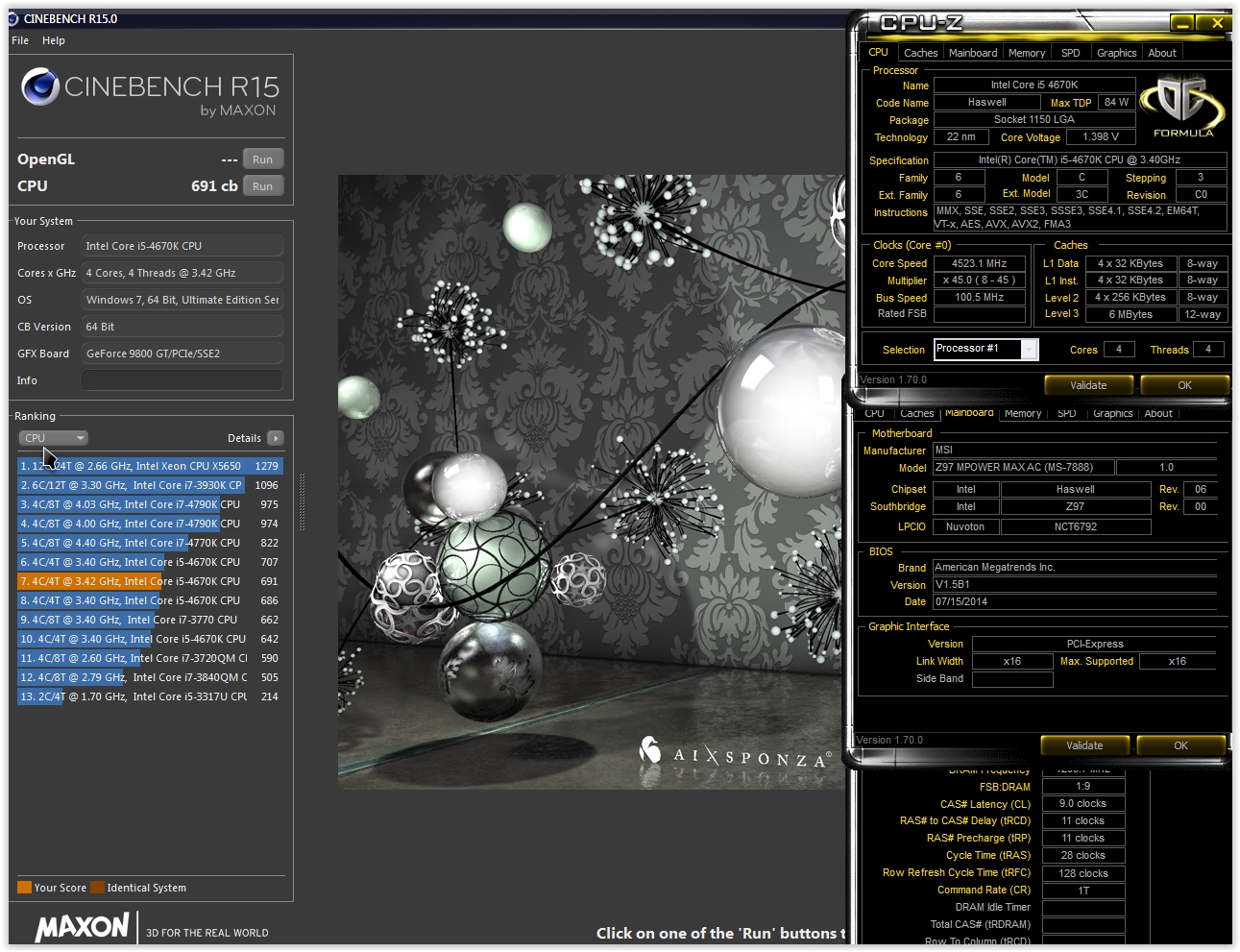Open the Processor #1 selection dropdown
This screenshot has height=952, width=1240.
tap(986, 349)
